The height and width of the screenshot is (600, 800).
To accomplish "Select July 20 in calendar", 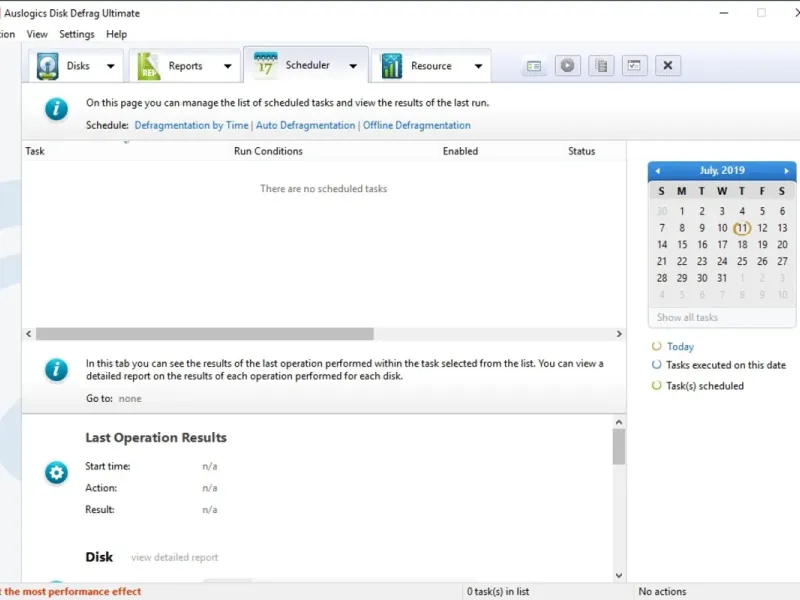I will click(x=782, y=245).
